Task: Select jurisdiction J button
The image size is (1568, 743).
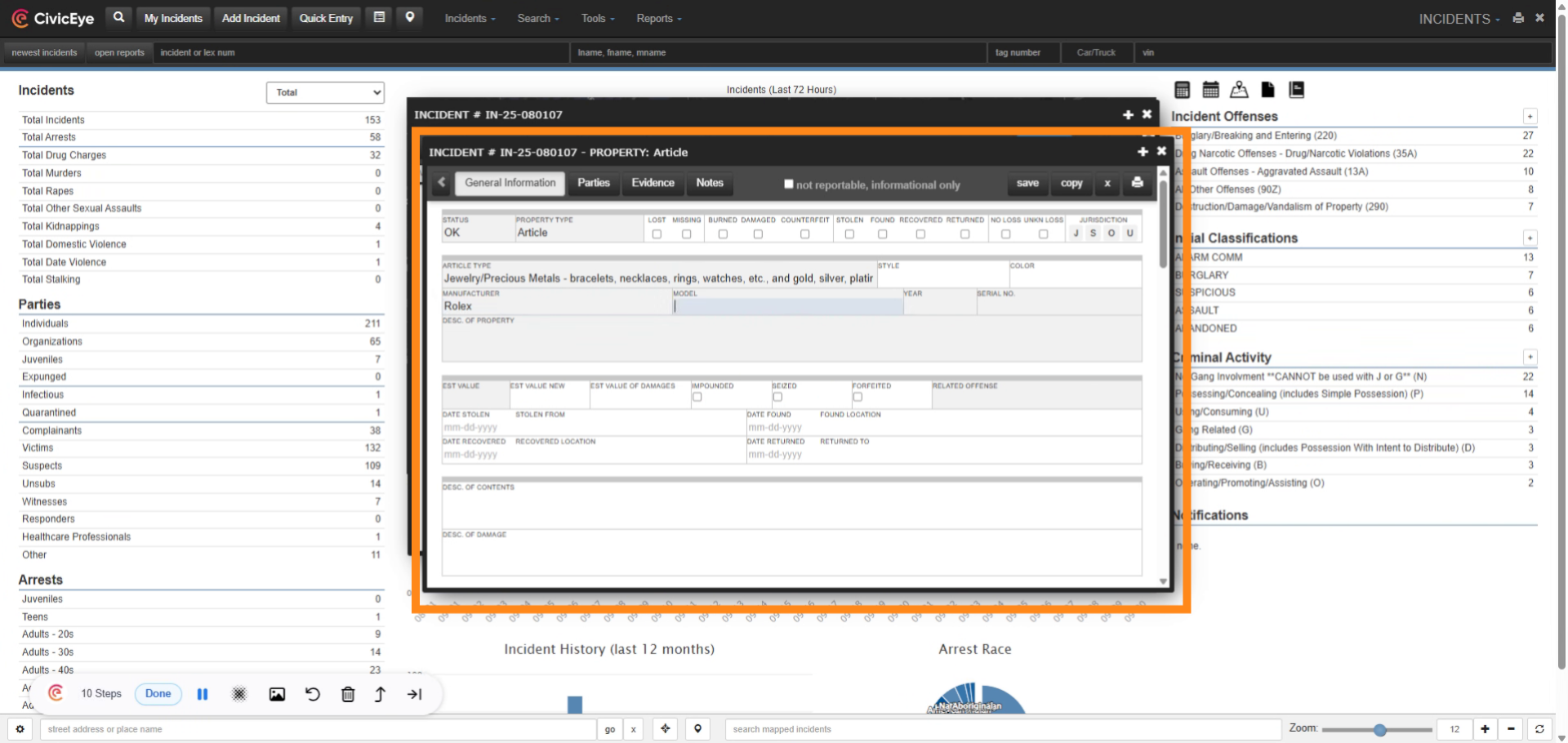Action: (1076, 234)
